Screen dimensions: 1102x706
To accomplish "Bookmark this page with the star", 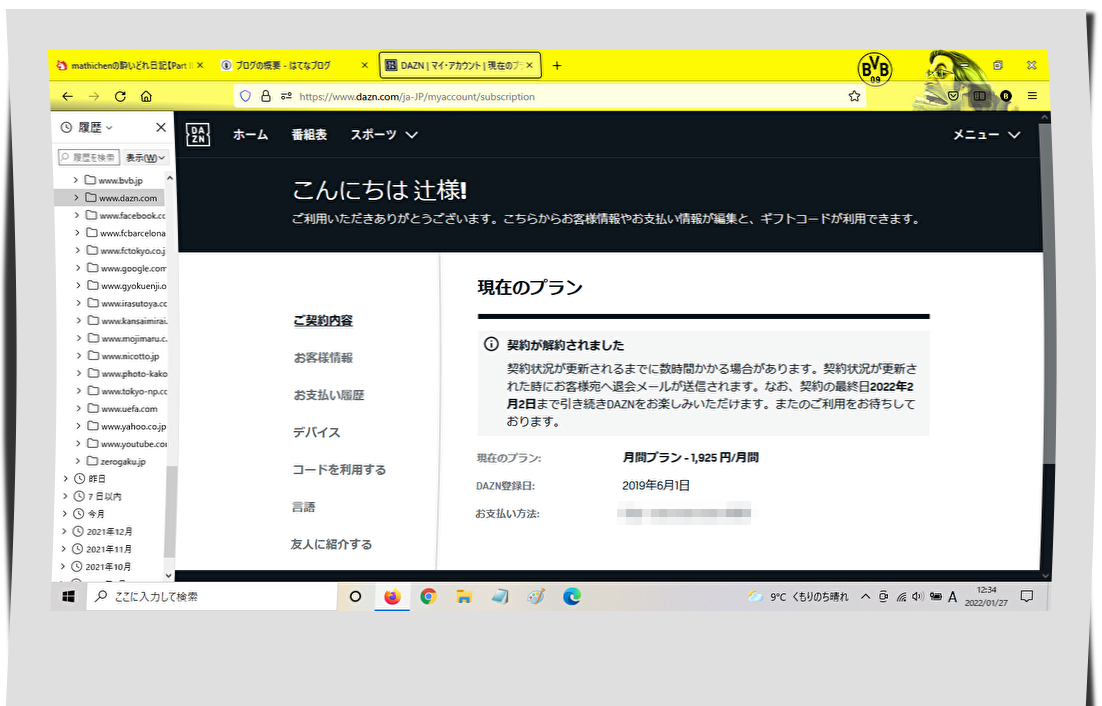I will [854, 96].
